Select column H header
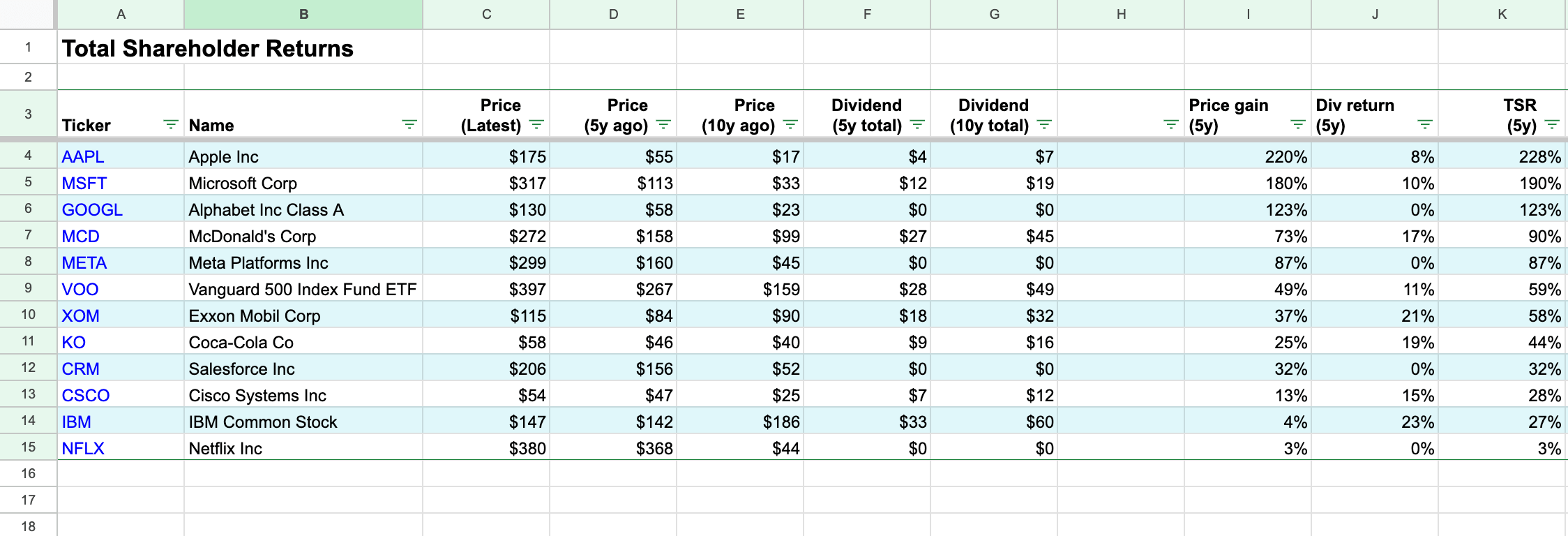Image resolution: width=1568 pixels, height=536 pixels. (x=1121, y=14)
